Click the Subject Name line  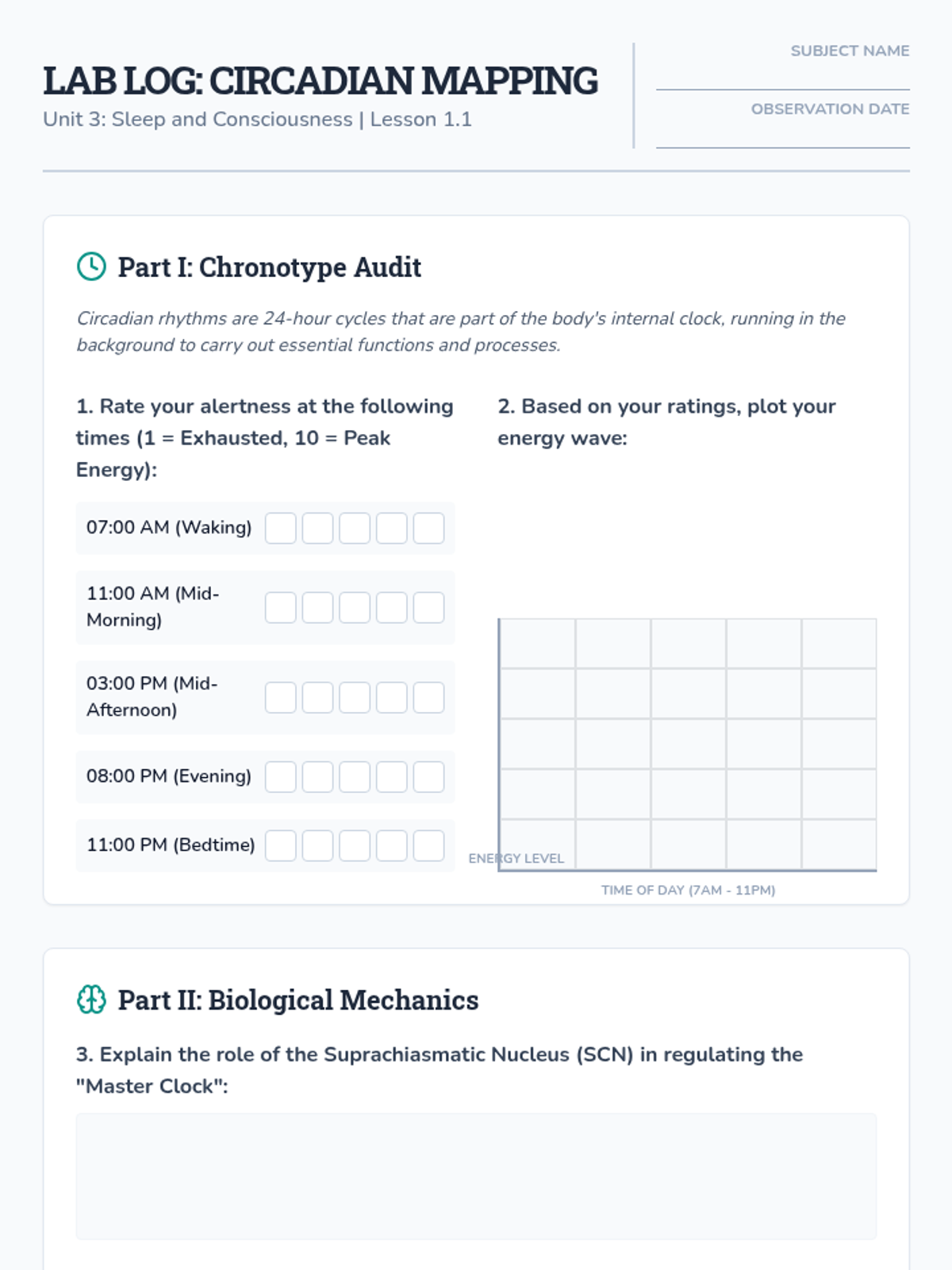click(x=782, y=78)
